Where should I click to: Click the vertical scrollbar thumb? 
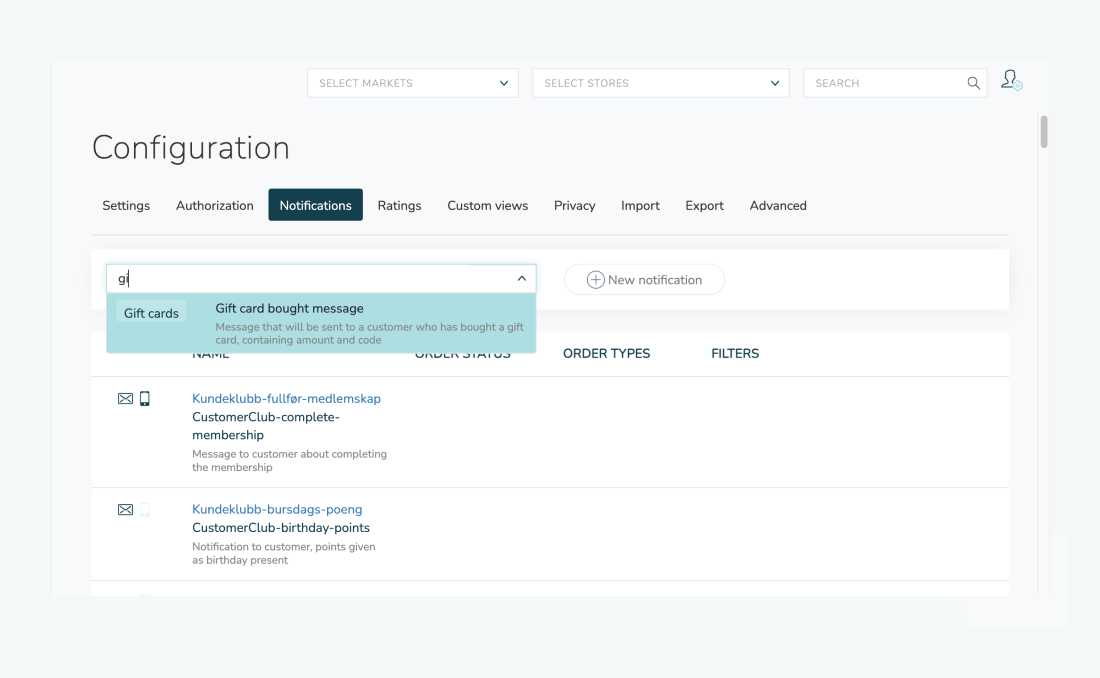[1044, 132]
